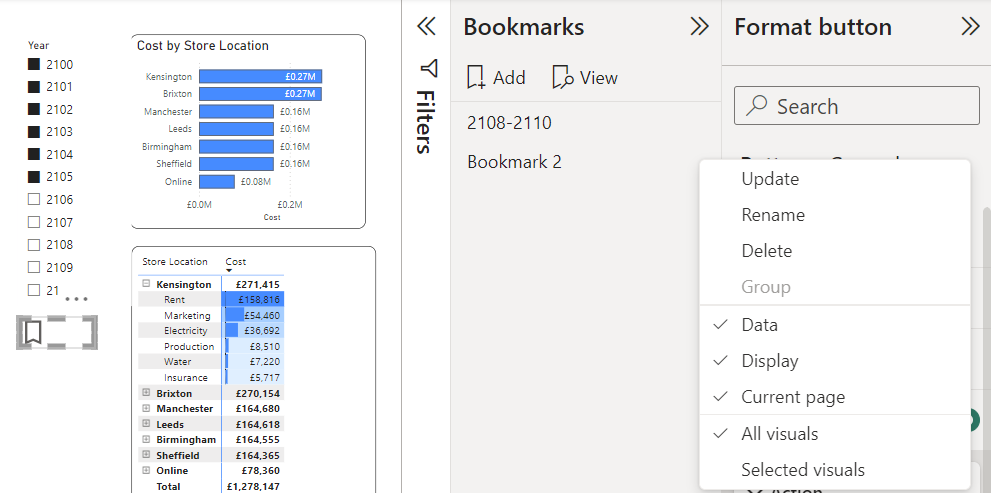
Task: Click the View bookmarks icon
Action: [563, 77]
